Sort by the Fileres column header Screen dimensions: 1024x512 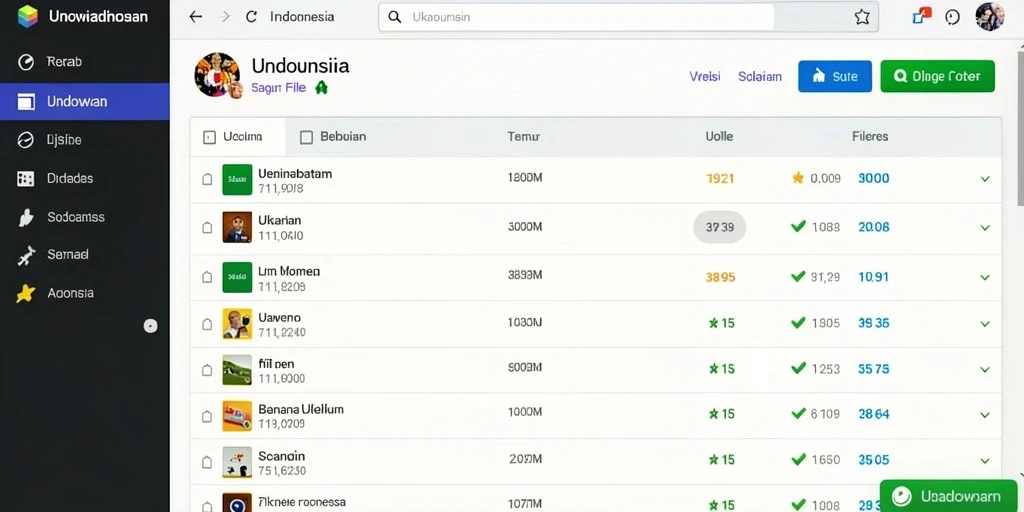coord(870,137)
